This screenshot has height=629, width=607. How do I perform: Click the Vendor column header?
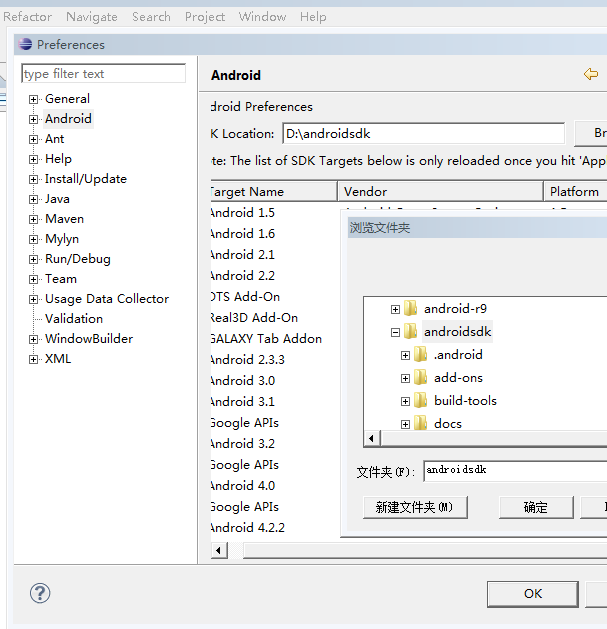[x=440, y=191]
